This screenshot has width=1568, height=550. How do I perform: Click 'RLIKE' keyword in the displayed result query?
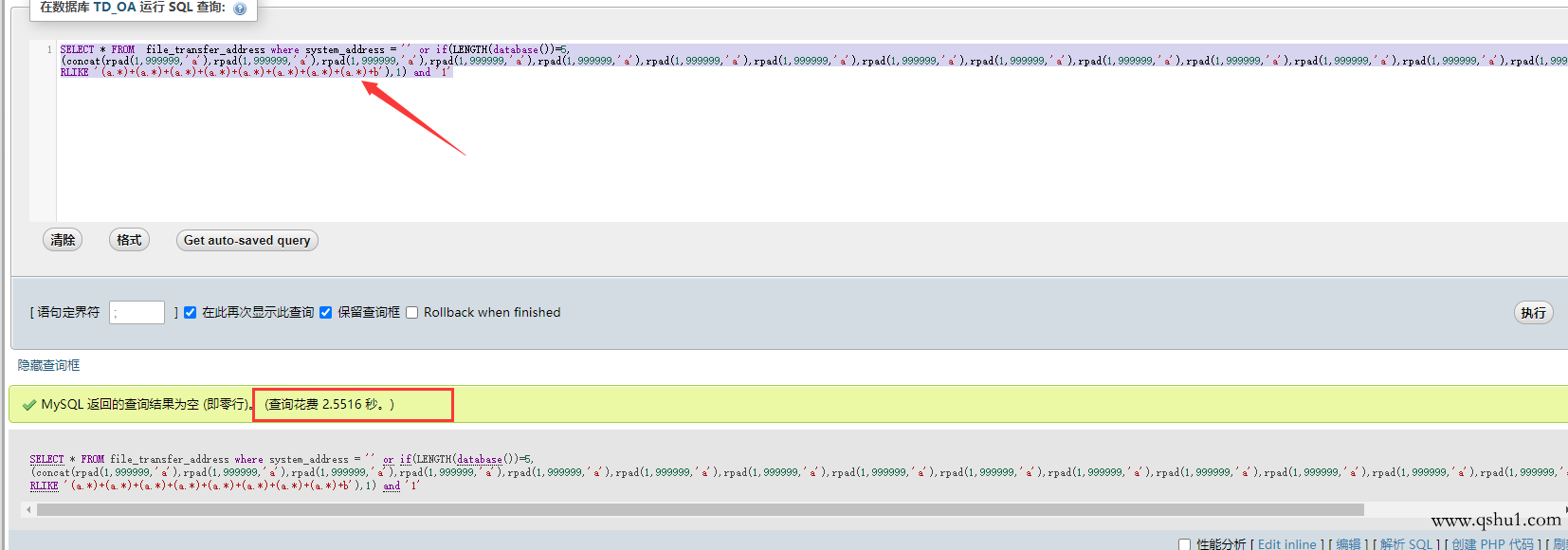tap(44, 486)
